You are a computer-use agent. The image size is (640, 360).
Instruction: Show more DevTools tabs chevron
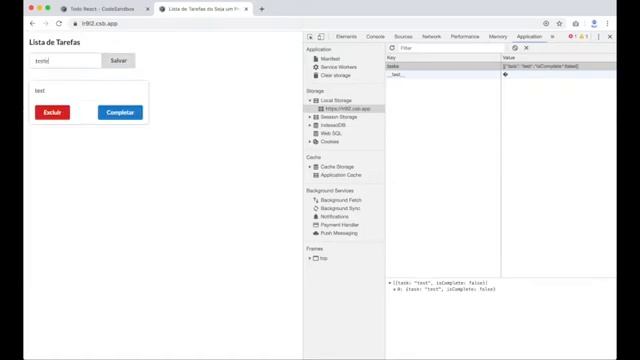click(552, 37)
